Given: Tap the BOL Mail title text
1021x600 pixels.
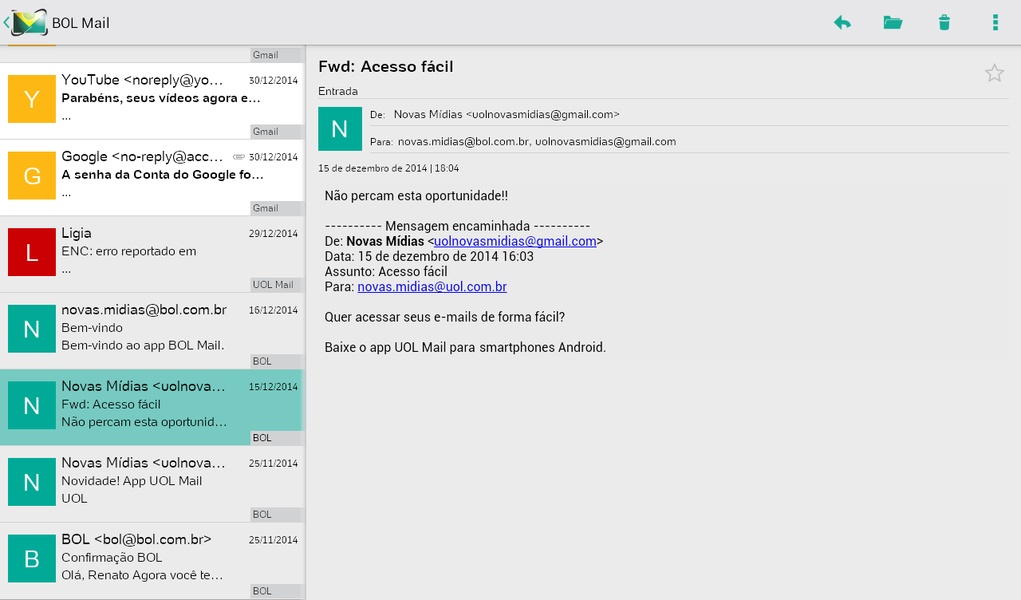Looking at the screenshot, I should (81, 23).
